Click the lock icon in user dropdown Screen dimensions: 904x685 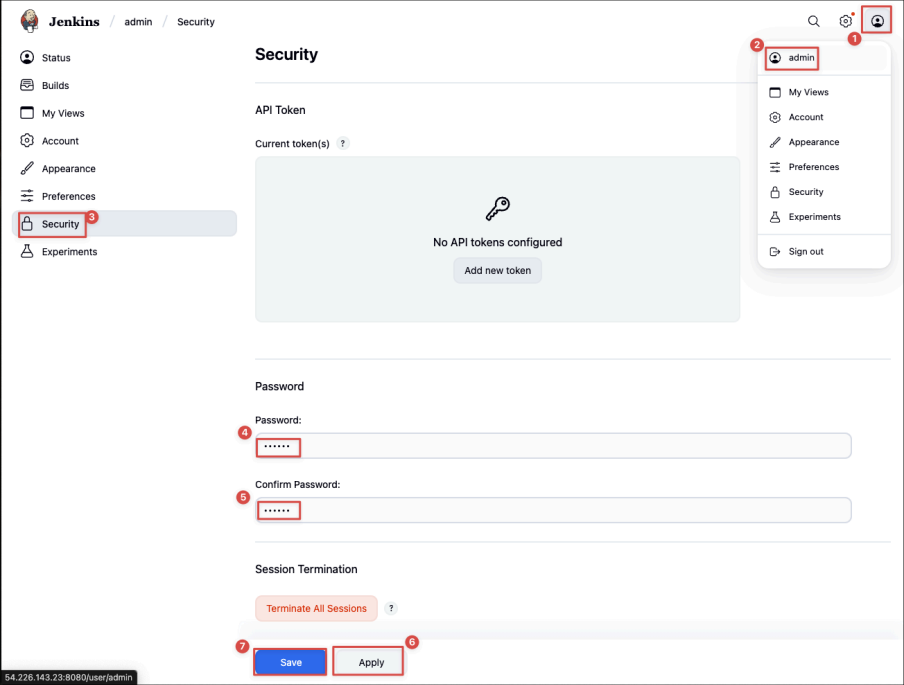tap(775, 192)
